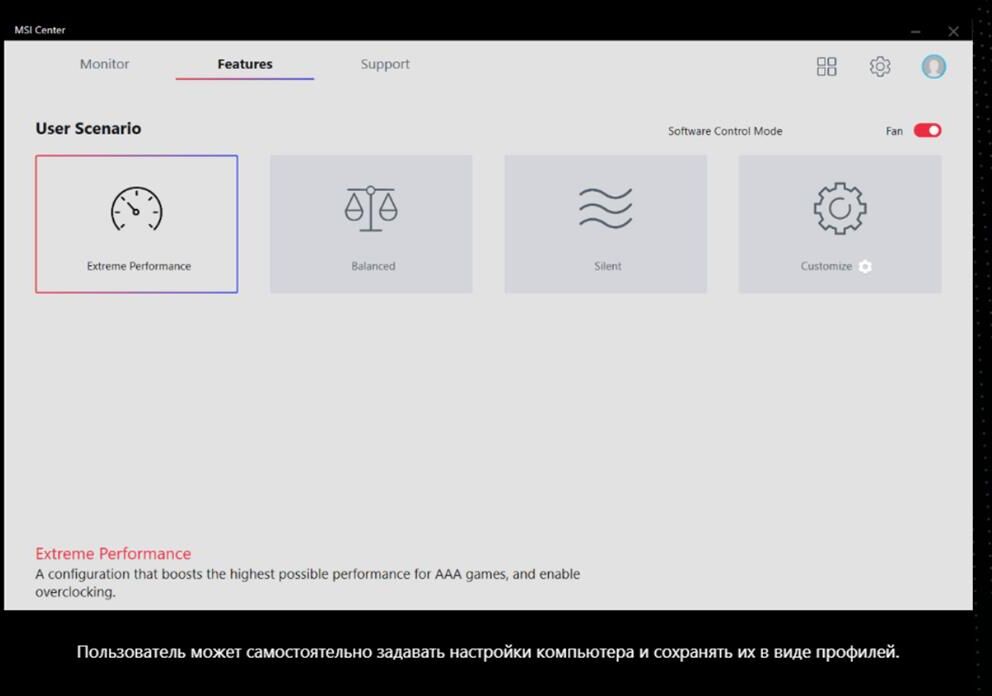
Task: Open the apps grid icon
Action: click(x=826, y=66)
